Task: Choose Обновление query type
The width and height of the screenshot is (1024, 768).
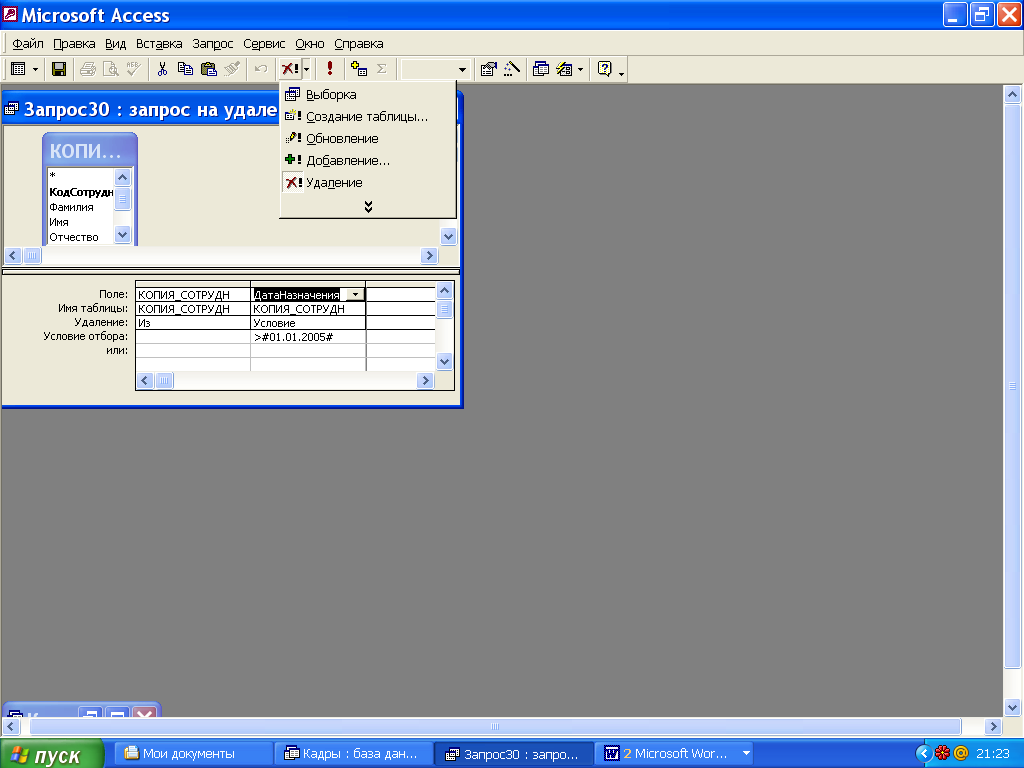Action: pos(368,138)
